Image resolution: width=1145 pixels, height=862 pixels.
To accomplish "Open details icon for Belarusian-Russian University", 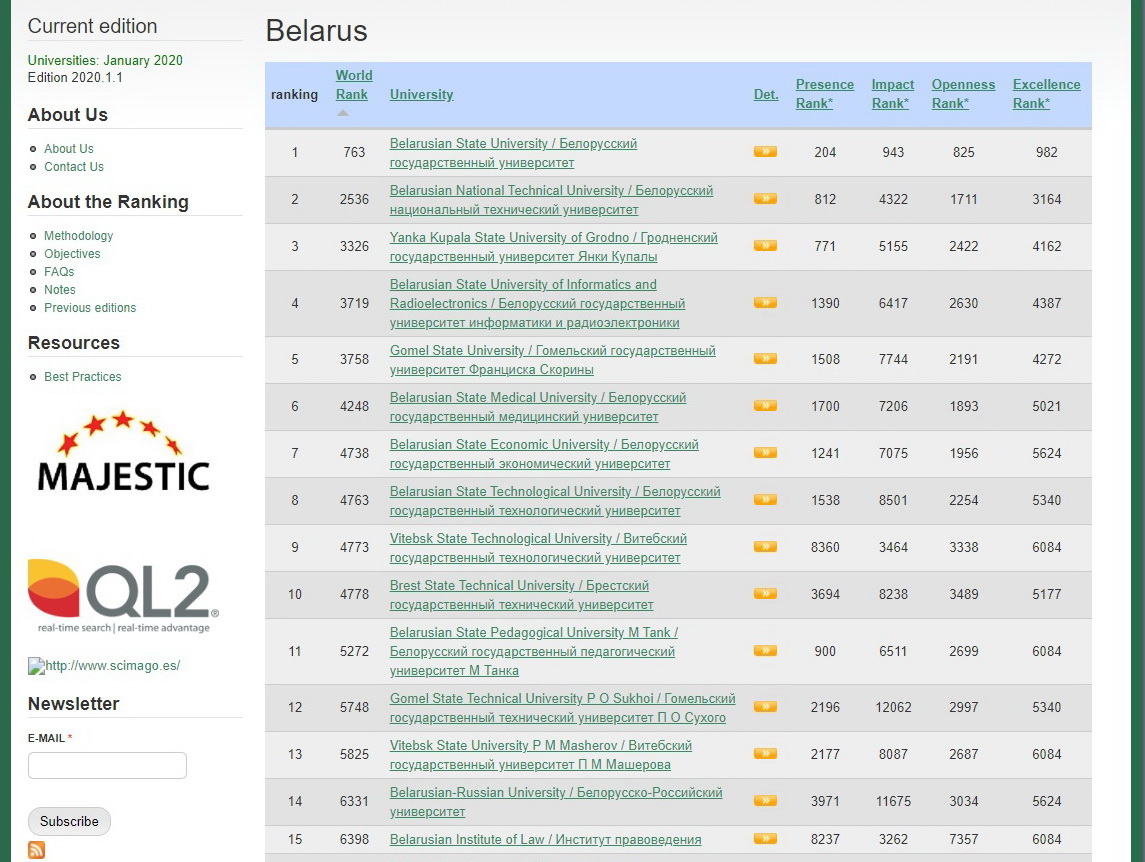I will click(765, 801).
